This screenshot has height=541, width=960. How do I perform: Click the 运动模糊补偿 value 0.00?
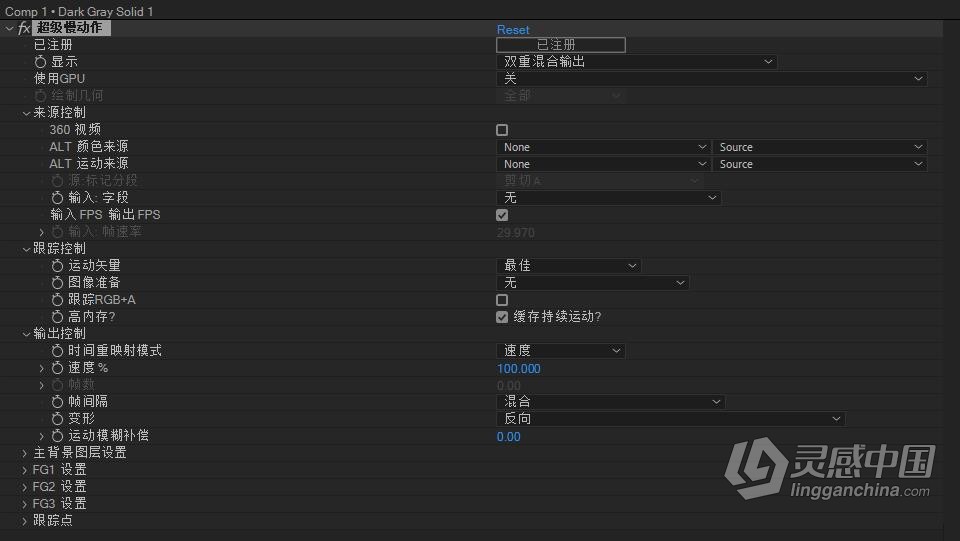click(509, 437)
